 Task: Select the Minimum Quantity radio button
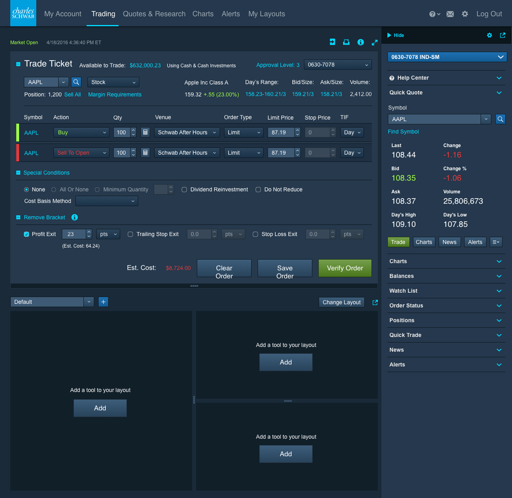97,189
